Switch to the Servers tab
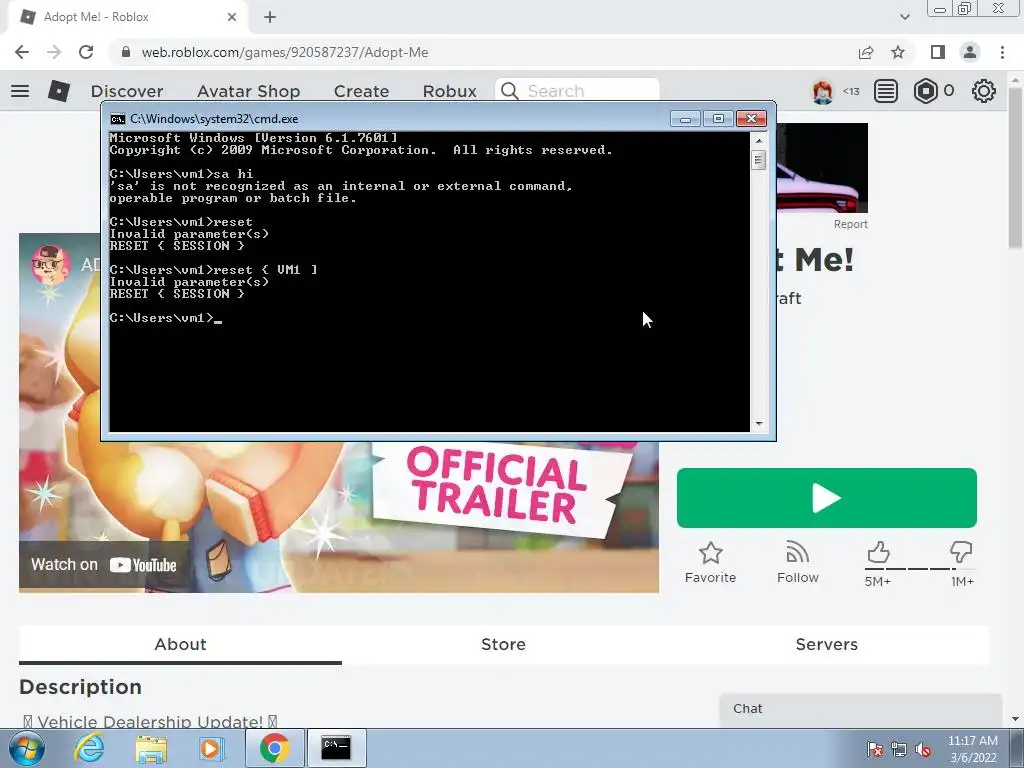The height and width of the screenshot is (768, 1024). 827,645
